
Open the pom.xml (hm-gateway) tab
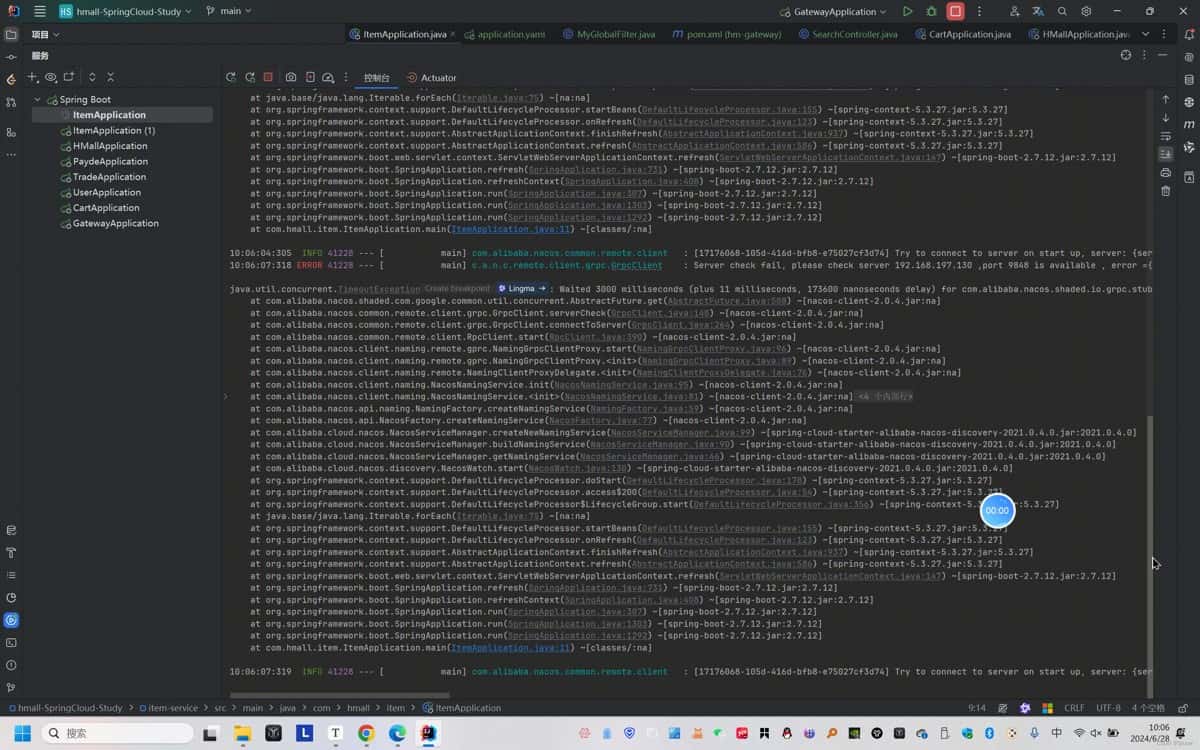[726, 34]
